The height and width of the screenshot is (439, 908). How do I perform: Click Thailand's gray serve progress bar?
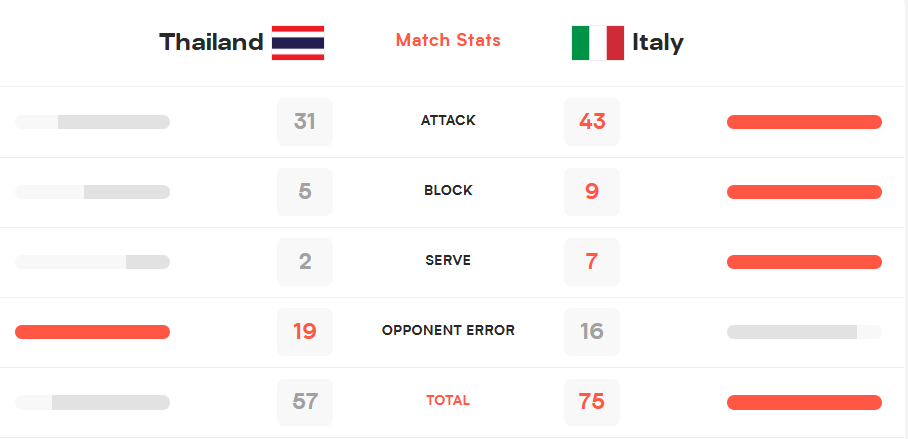tap(92, 262)
